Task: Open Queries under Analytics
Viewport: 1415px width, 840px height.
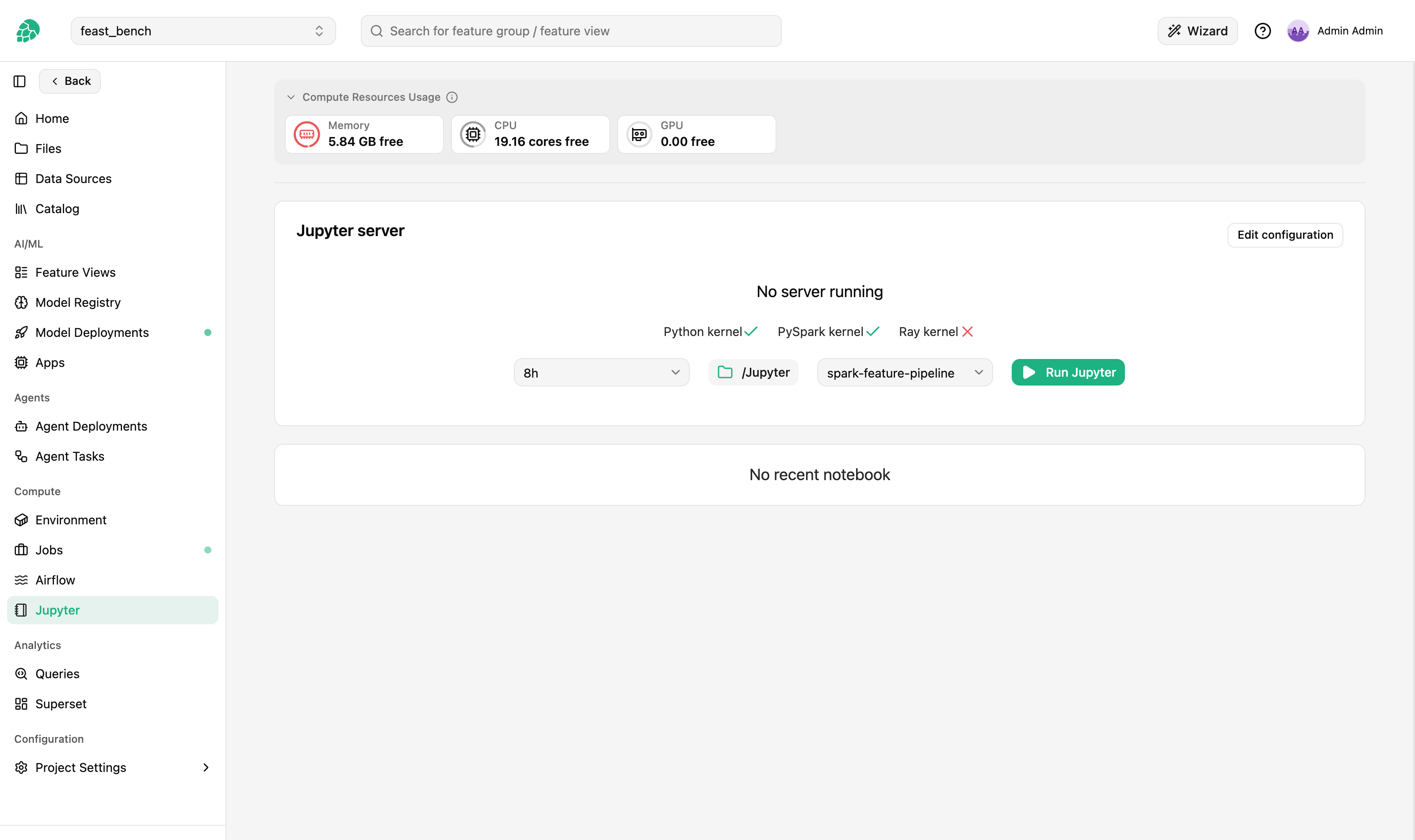Action: point(112,674)
